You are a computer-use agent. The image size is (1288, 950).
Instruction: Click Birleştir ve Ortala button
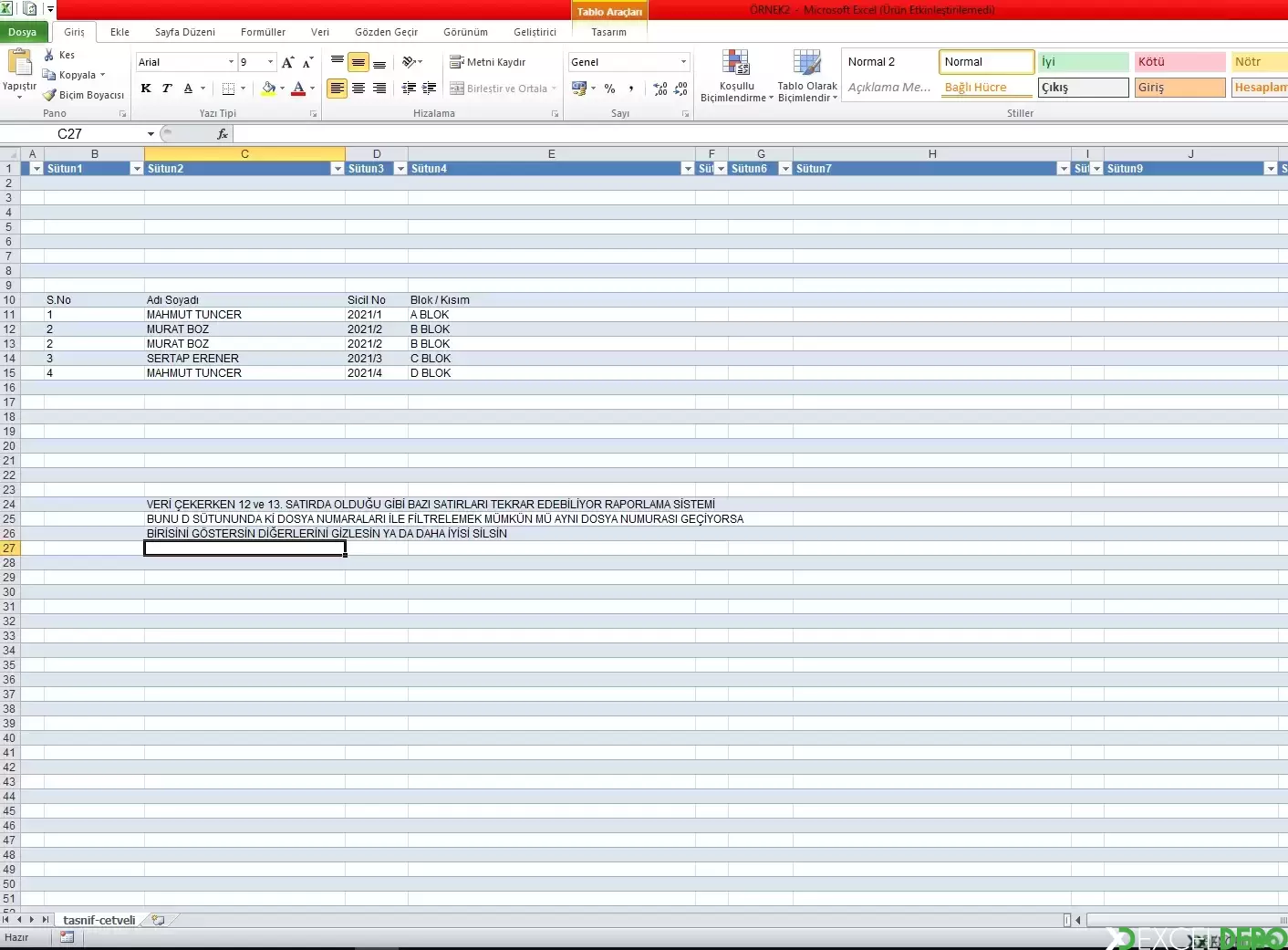pyautogui.click(x=498, y=89)
